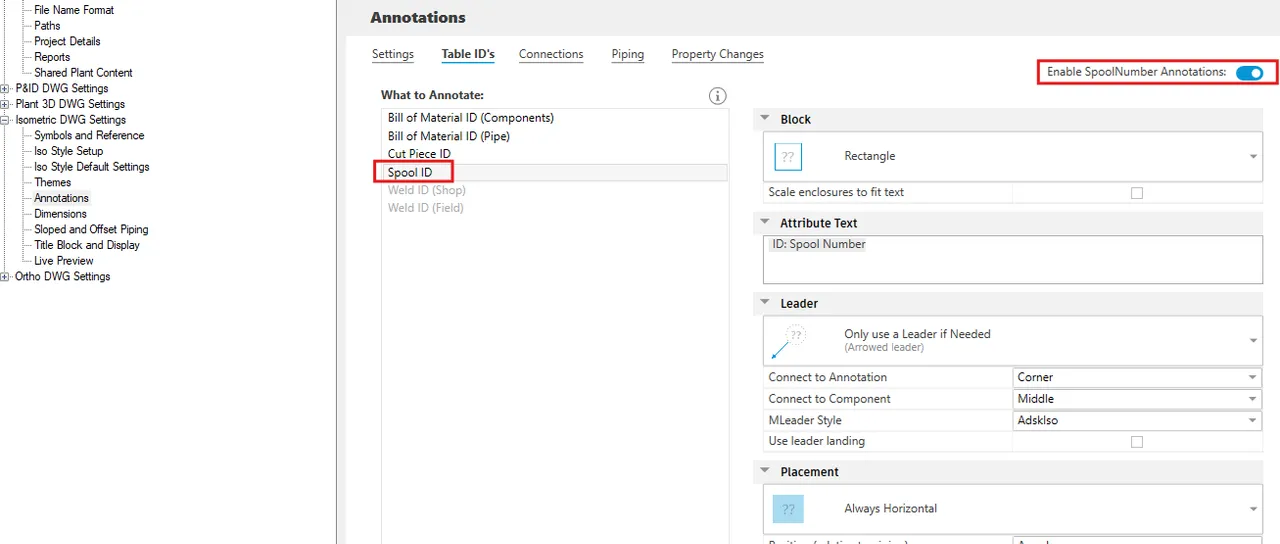Click the info icon beside What to Annotate
The image size is (1280, 544).
[717, 96]
